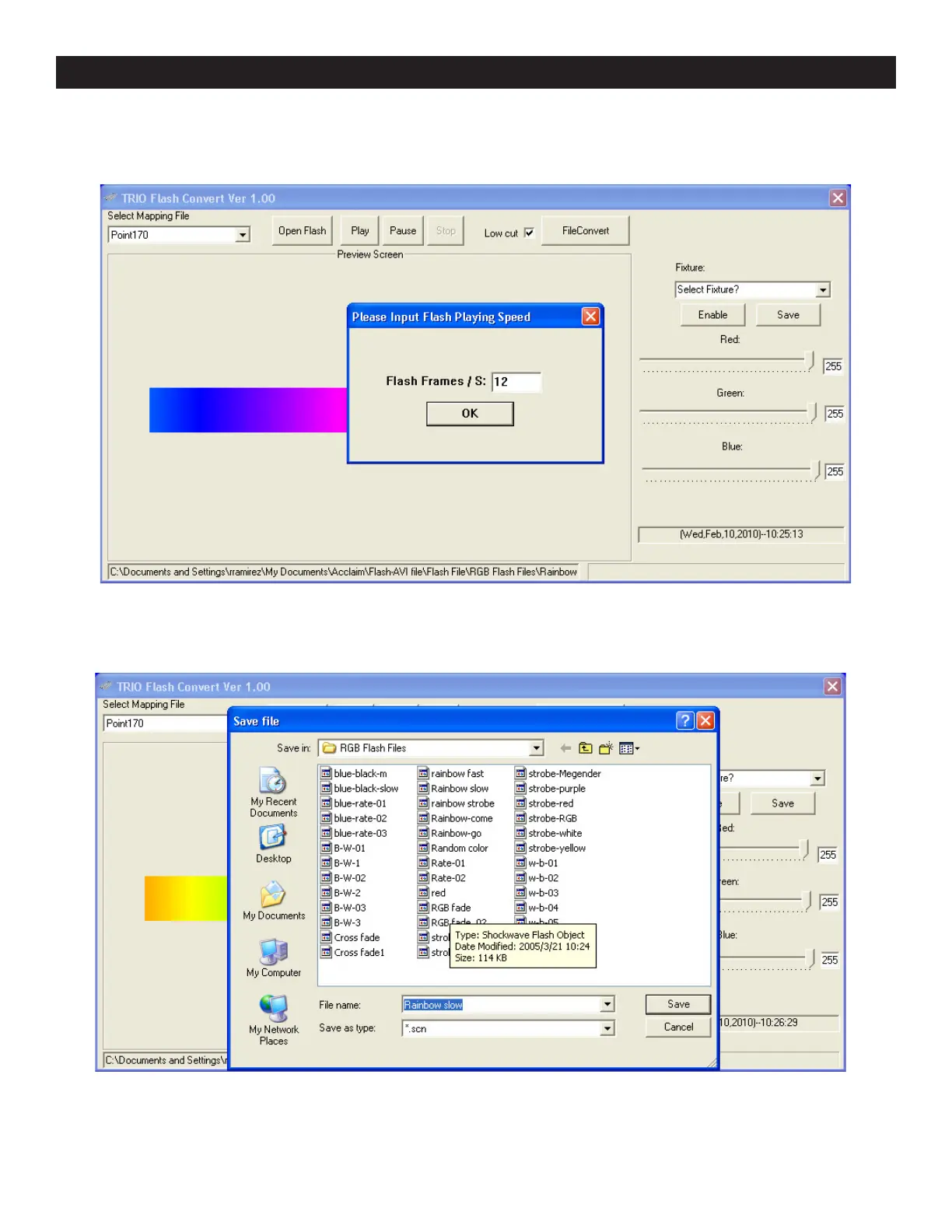Expand the Save in folder dropdown
The height and width of the screenshot is (1232, 952).
tap(537, 748)
